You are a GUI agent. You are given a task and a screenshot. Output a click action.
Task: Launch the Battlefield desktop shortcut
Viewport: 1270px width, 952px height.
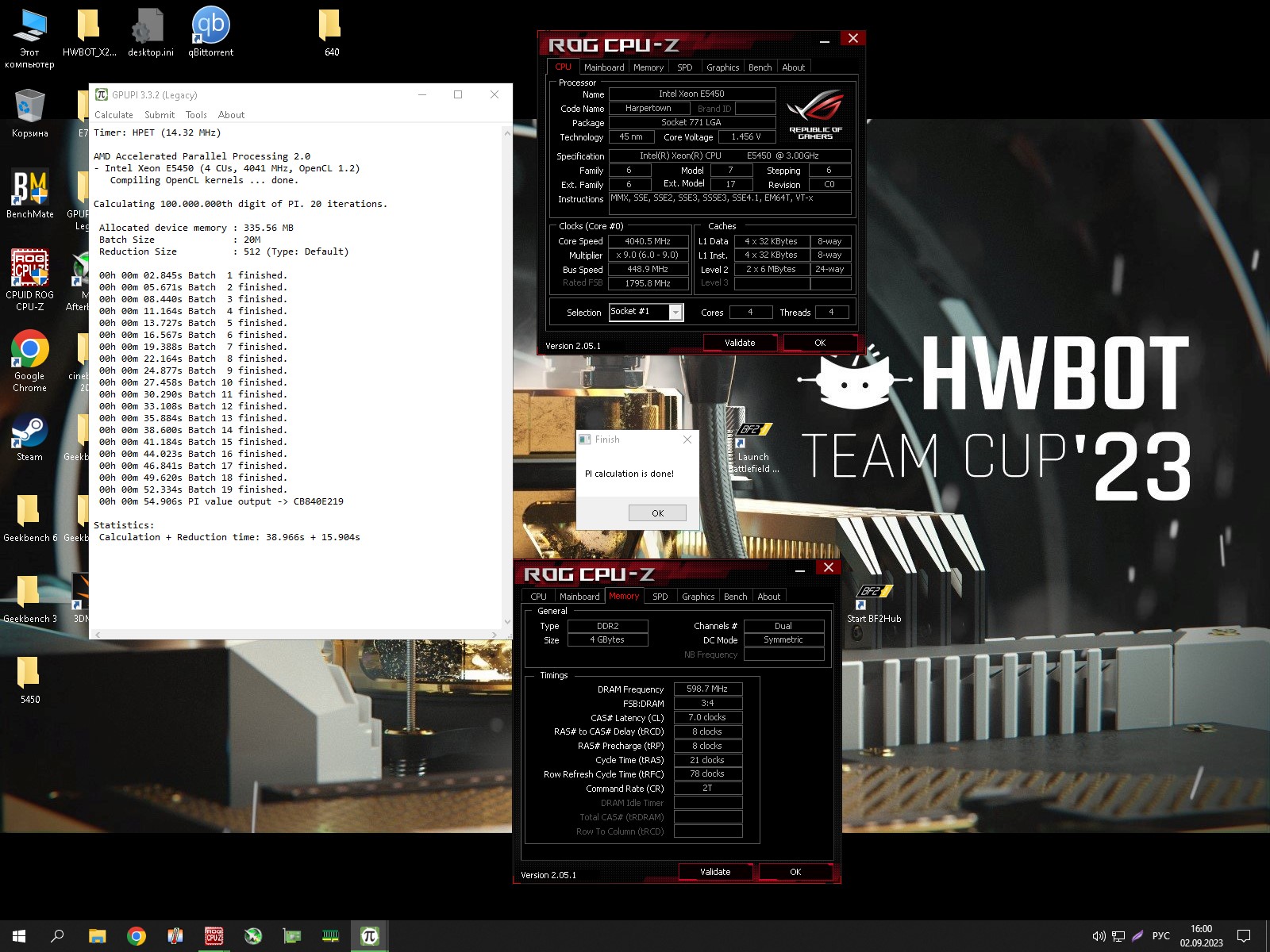click(752, 448)
